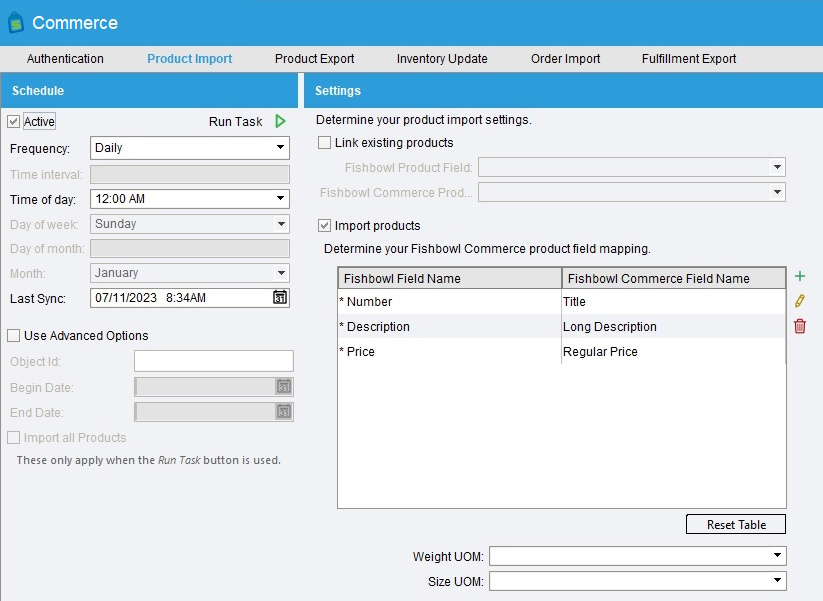Viewport: 823px width, 601px height.
Task: Open the Fulfillment Export tab
Action: [688, 59]
